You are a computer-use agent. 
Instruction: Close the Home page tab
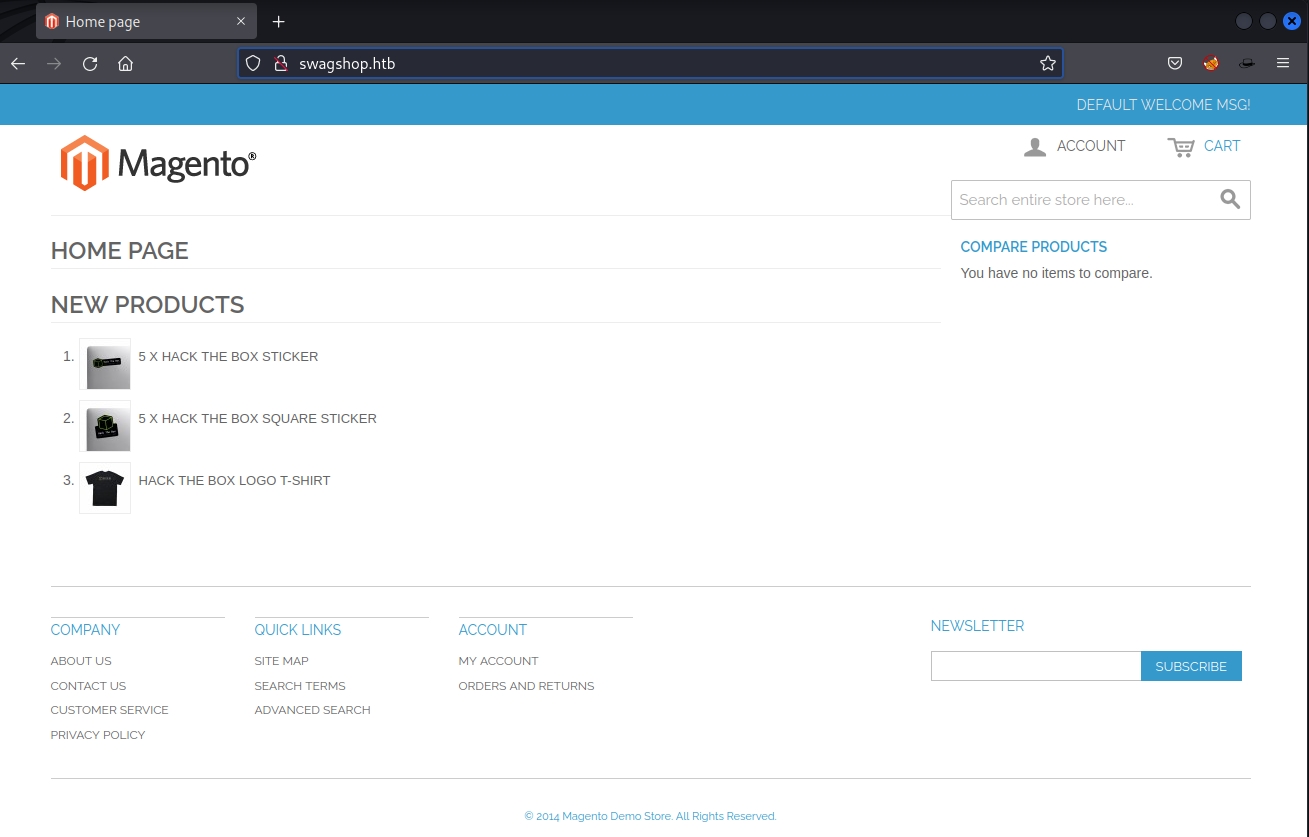point(241,22)
